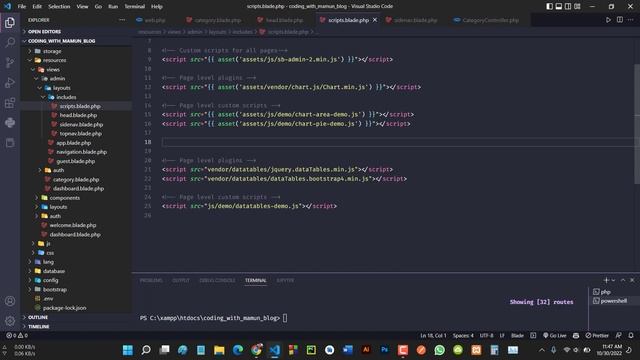Switch to the category.blade.php editor tab

[213, 20]
